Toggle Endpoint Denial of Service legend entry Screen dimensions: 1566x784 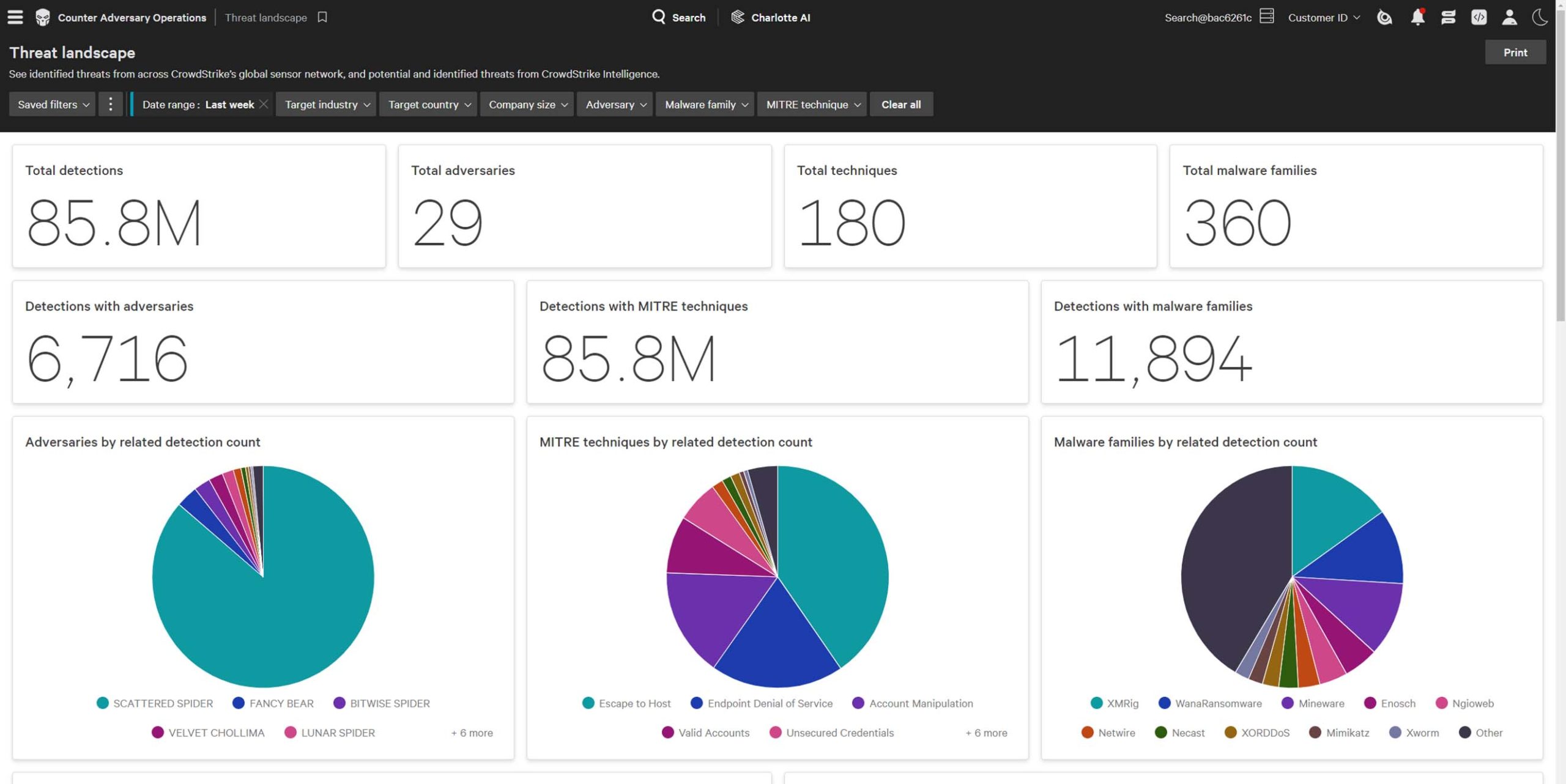pyautogui.click(x=762, y=703)
